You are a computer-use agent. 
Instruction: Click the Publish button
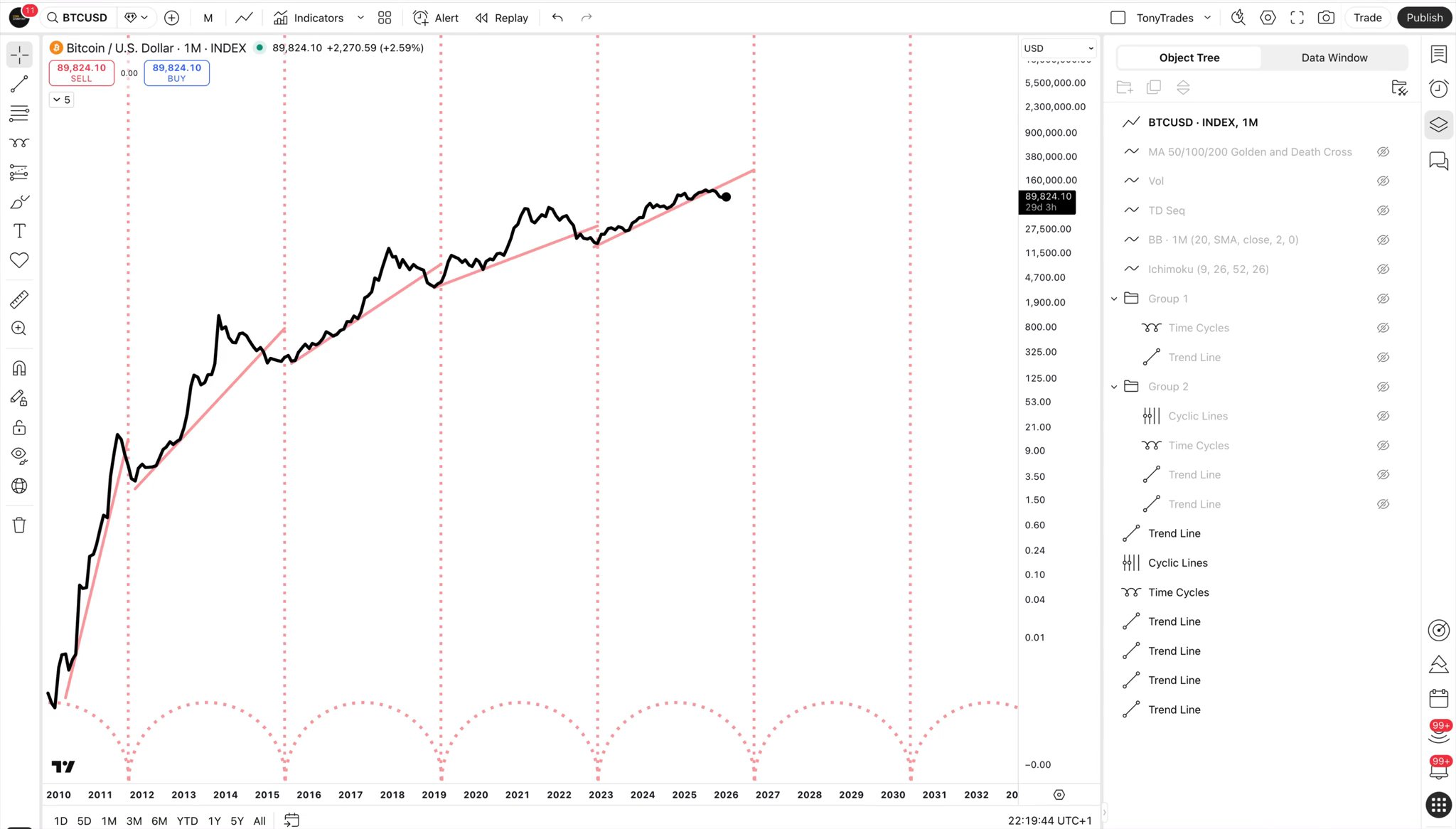[1424, 18]
